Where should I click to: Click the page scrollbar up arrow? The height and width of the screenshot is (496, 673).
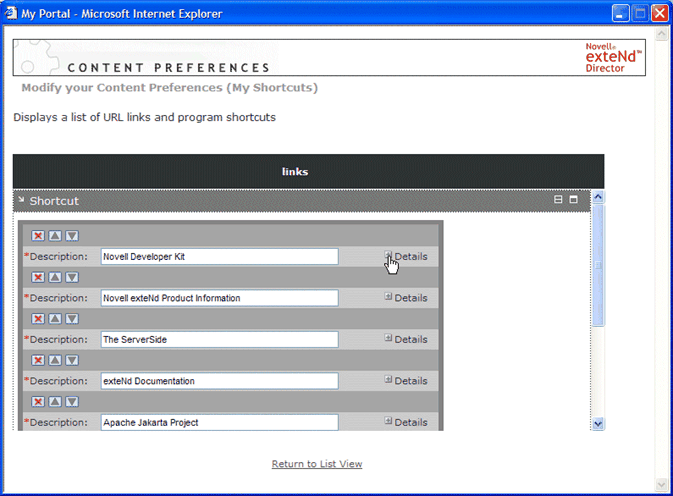(661, 33)
